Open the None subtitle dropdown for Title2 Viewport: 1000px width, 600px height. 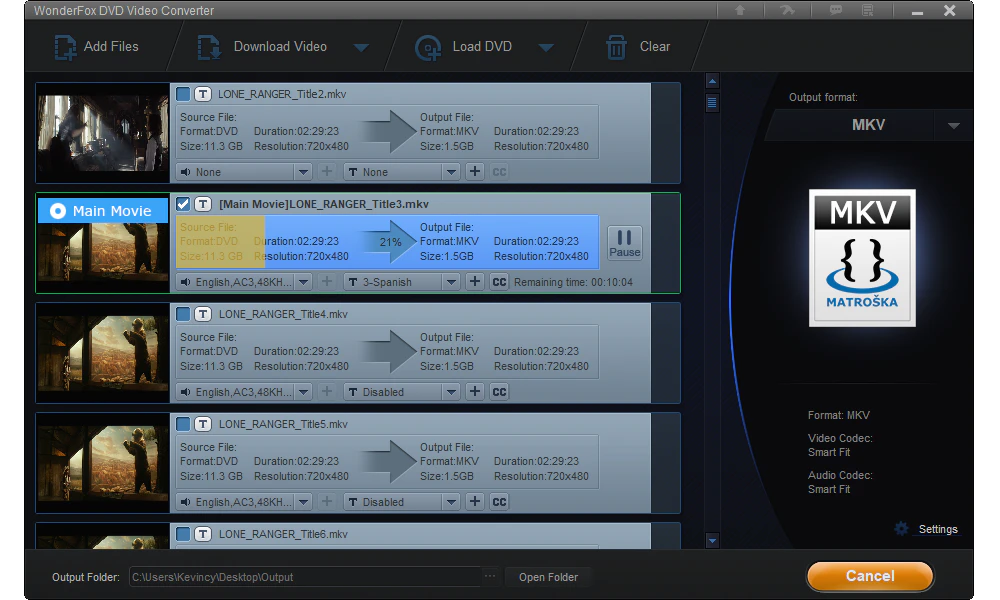click(452, 172)
